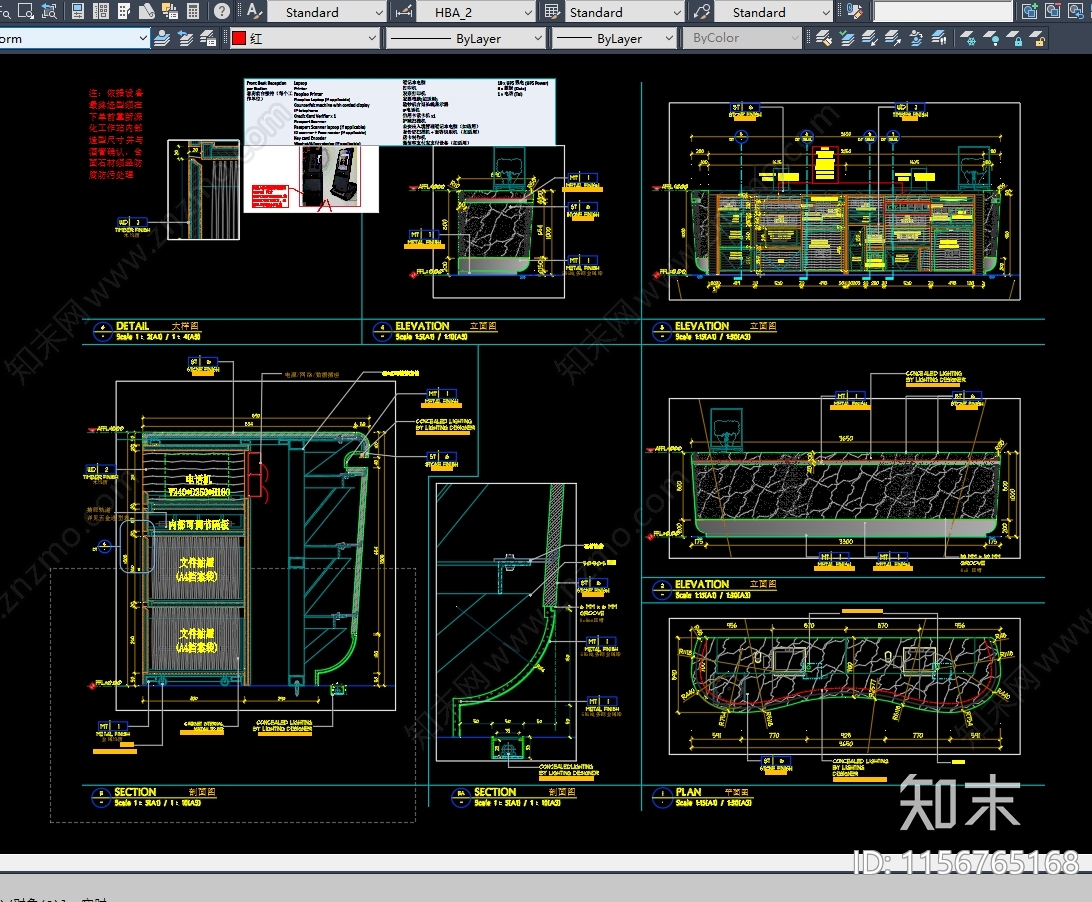The image size is (1092, 902).
Task: Click the Multileader Style icon
Action: tap(702, 12)
